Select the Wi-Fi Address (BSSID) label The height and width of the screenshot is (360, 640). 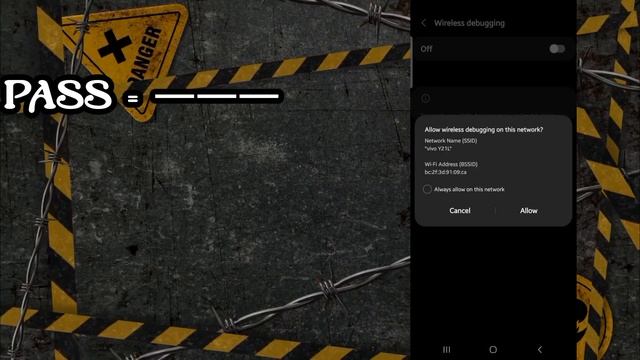(x=451, y=164)
